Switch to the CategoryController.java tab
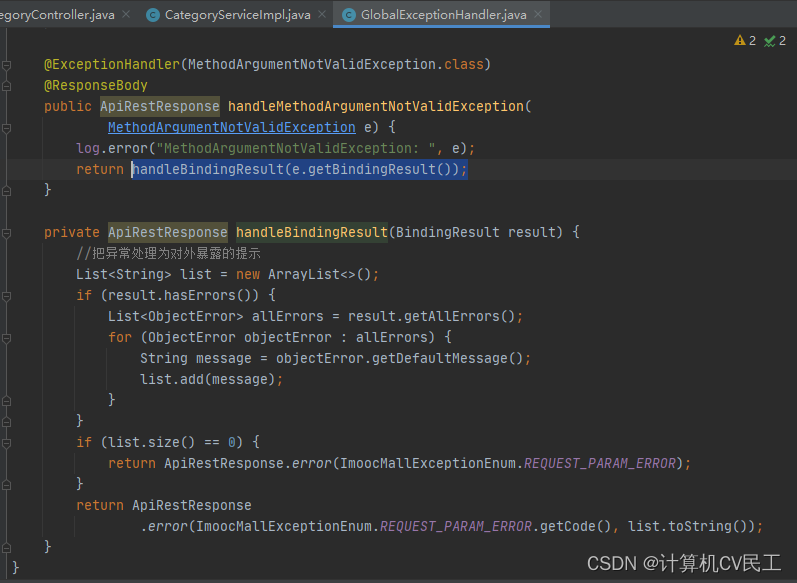The height and width of the screenshot is (583, 797). (60, 15)
